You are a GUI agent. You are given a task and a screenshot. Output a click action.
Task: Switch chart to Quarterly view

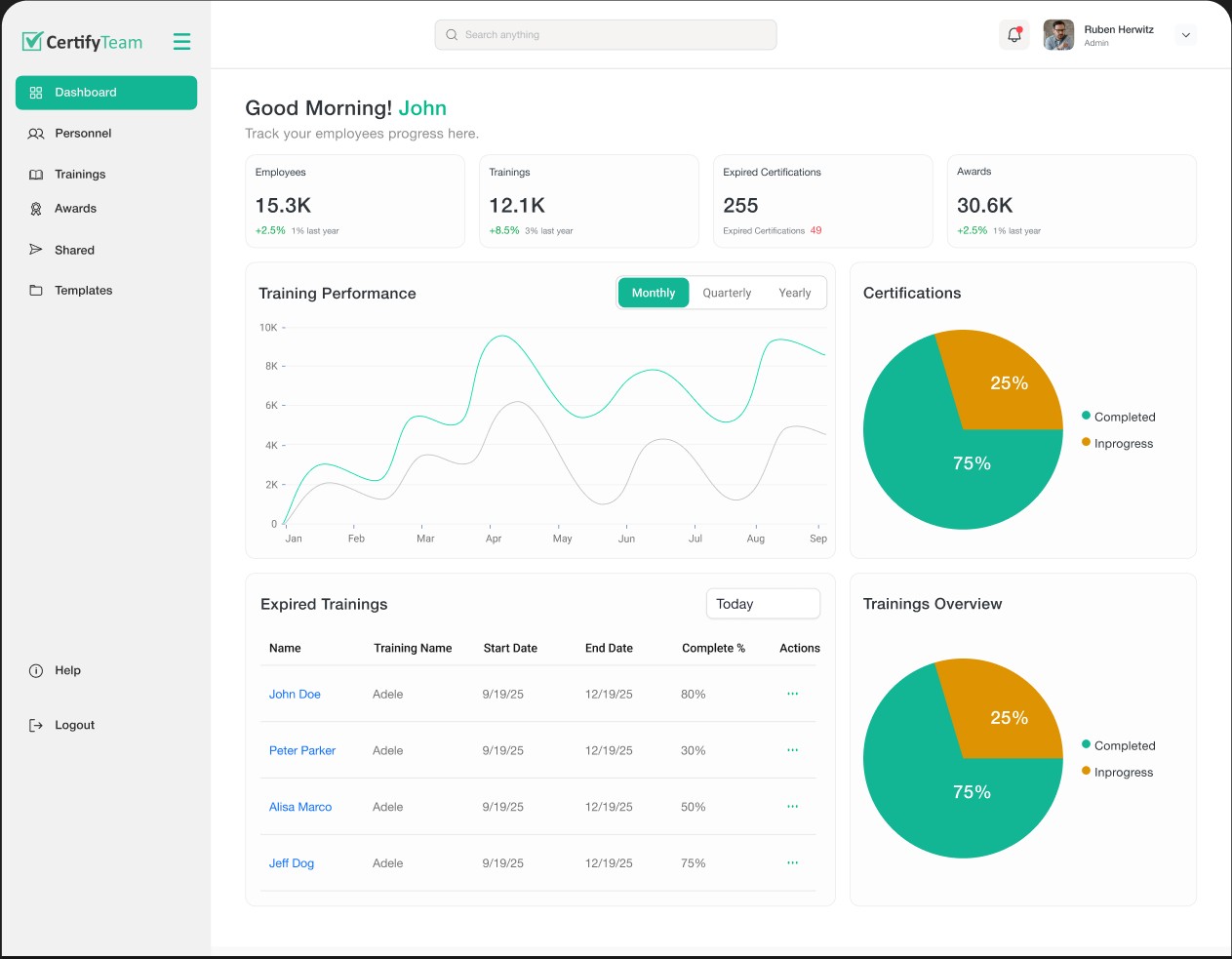tap(727, 293)
